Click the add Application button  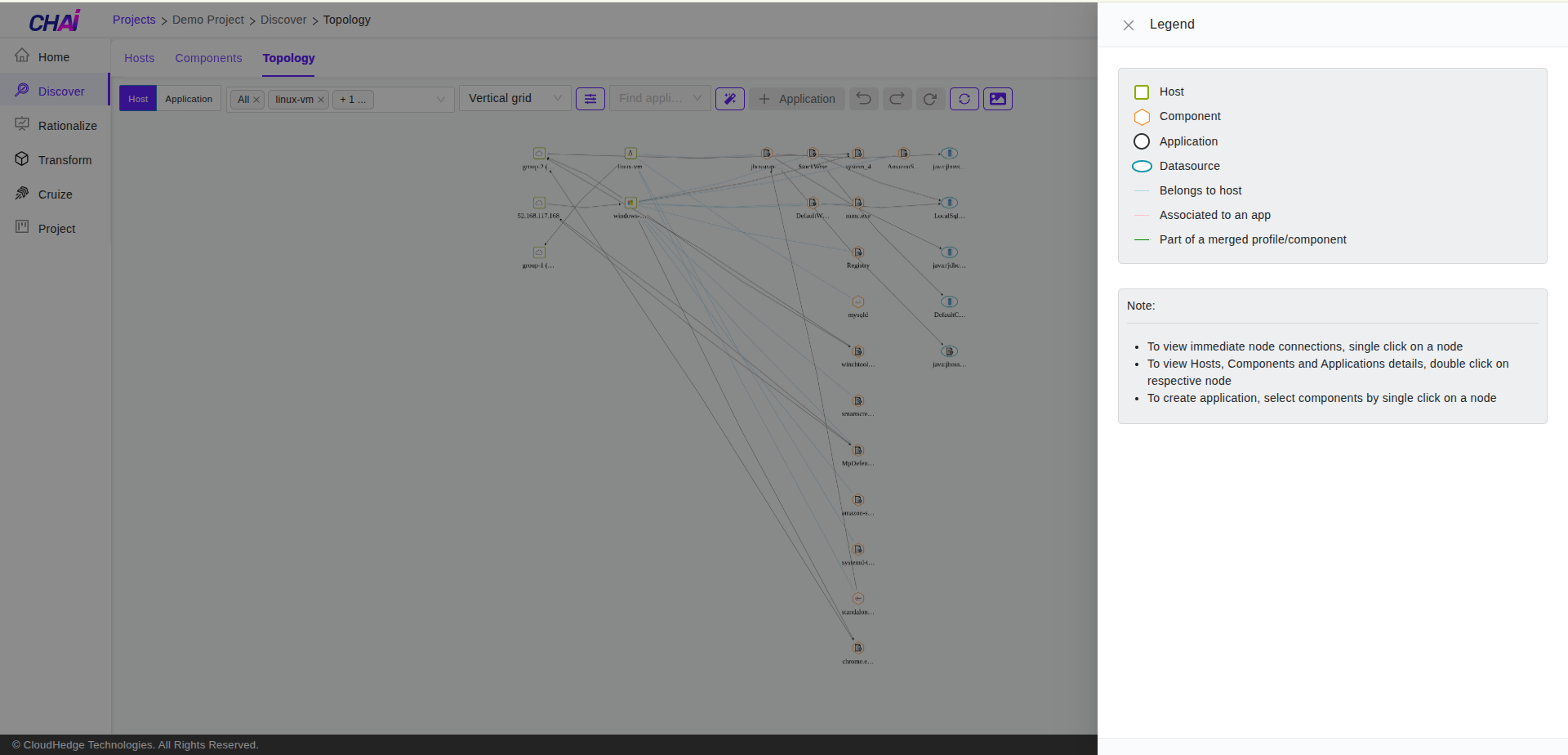pos(797,99)
